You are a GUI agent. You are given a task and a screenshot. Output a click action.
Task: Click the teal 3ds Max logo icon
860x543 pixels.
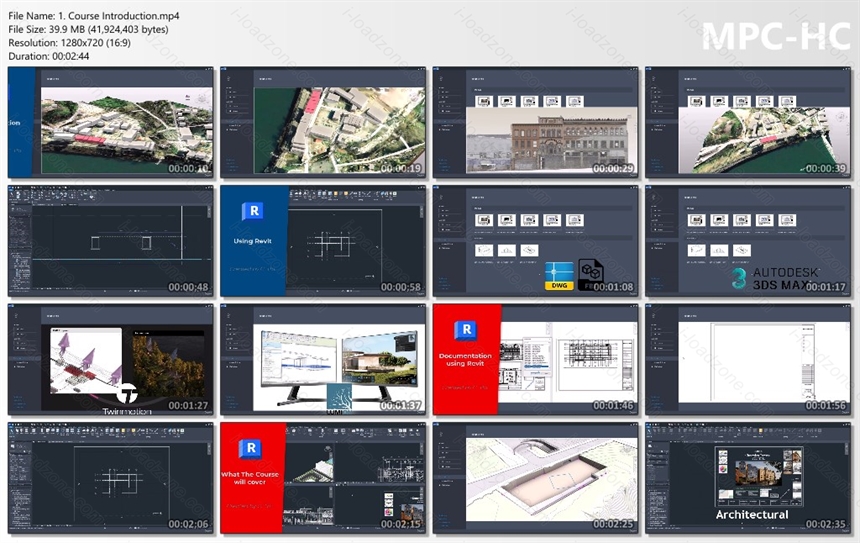pyautogui.click(x=739, y=278)
